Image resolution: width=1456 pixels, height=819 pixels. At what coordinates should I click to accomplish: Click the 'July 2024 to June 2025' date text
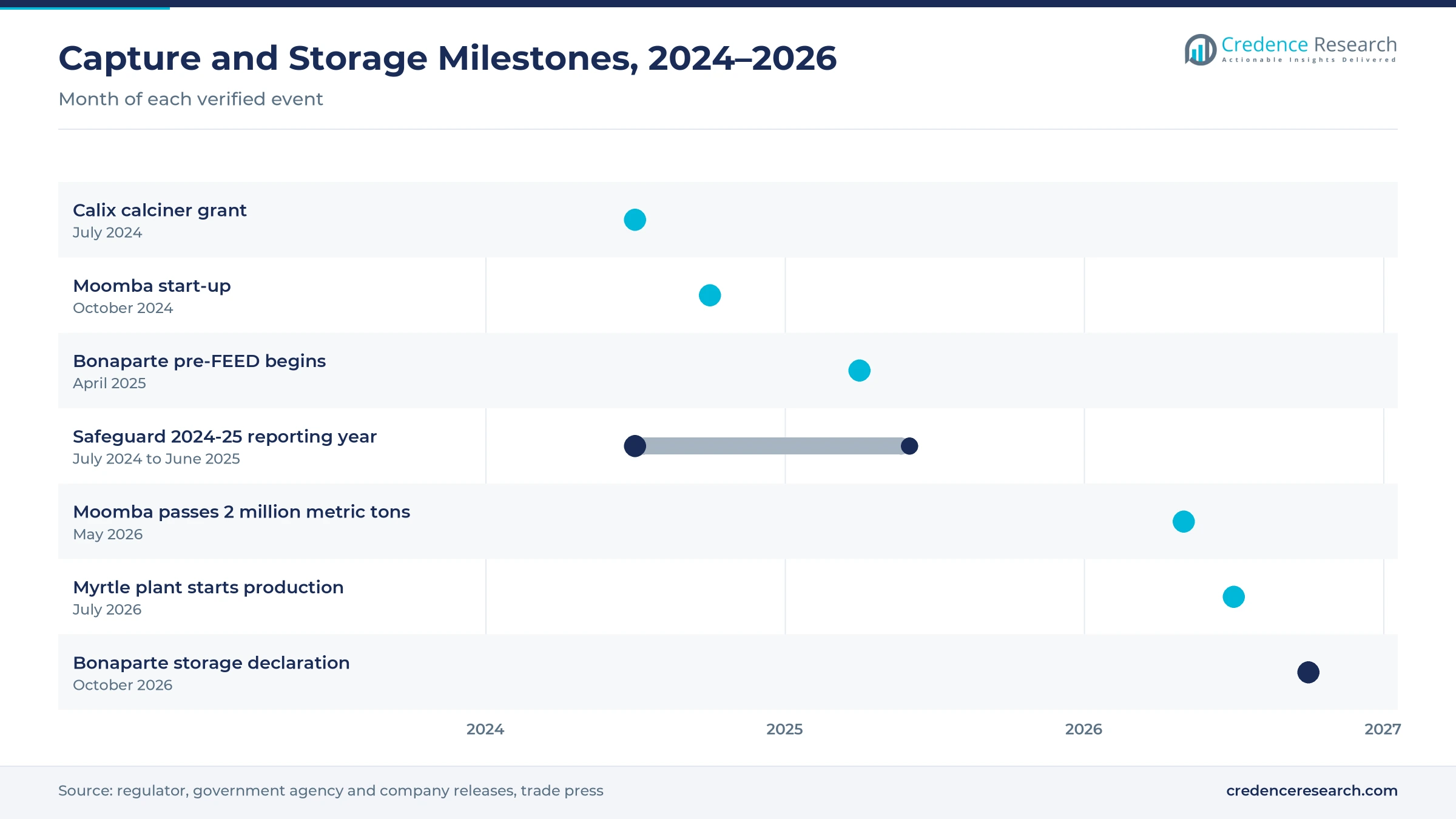pyautogui.click(x=157, y=459)
